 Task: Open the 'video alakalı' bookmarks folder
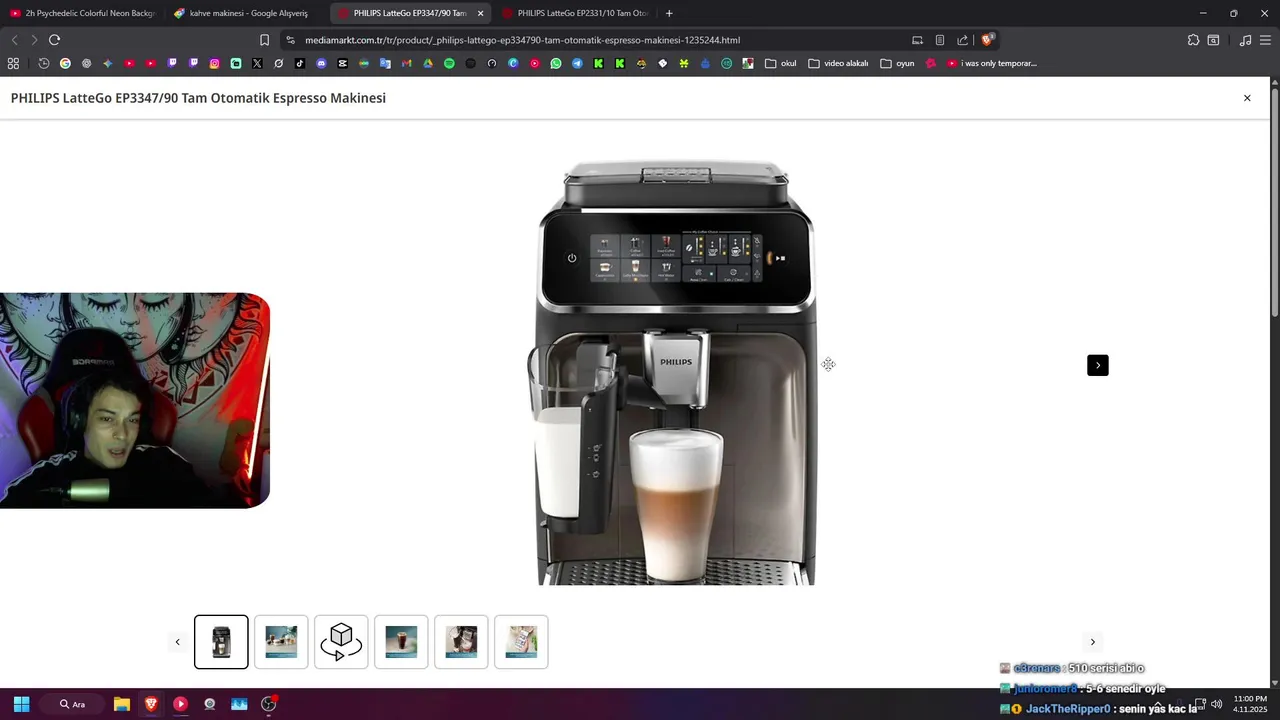[x=838, y=63]
